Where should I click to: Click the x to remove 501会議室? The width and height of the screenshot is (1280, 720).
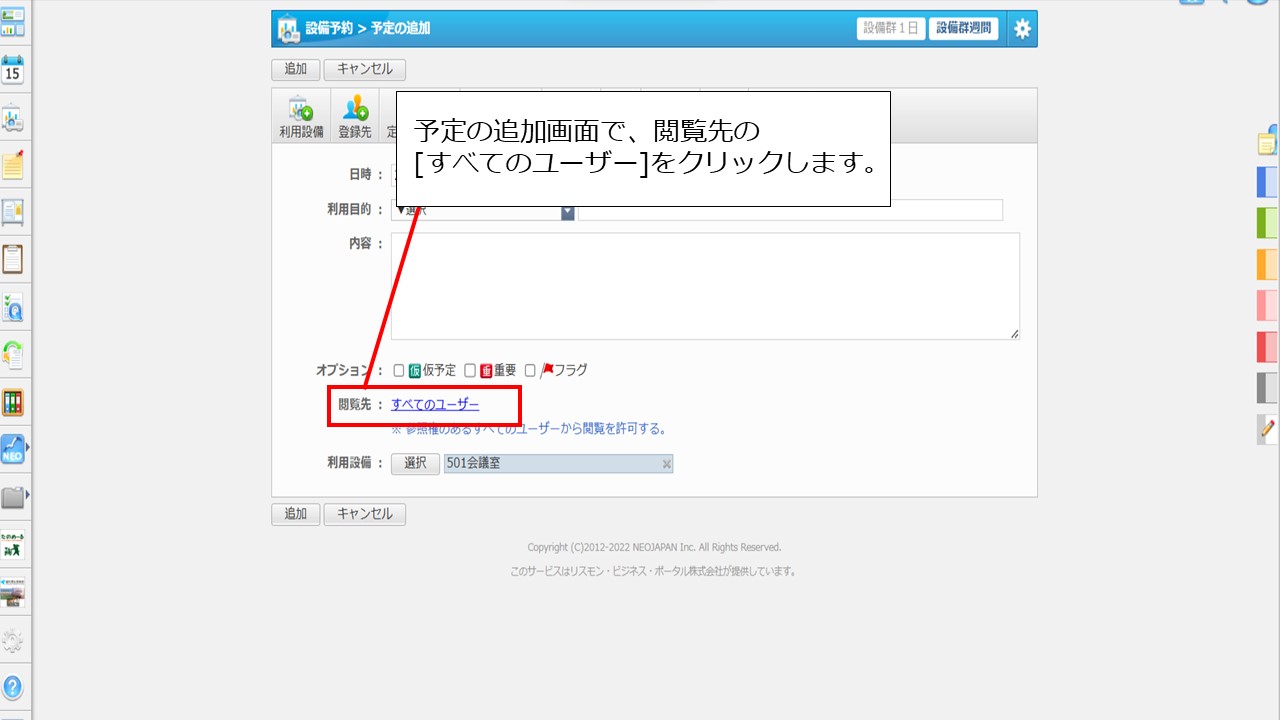pos(666,464)
